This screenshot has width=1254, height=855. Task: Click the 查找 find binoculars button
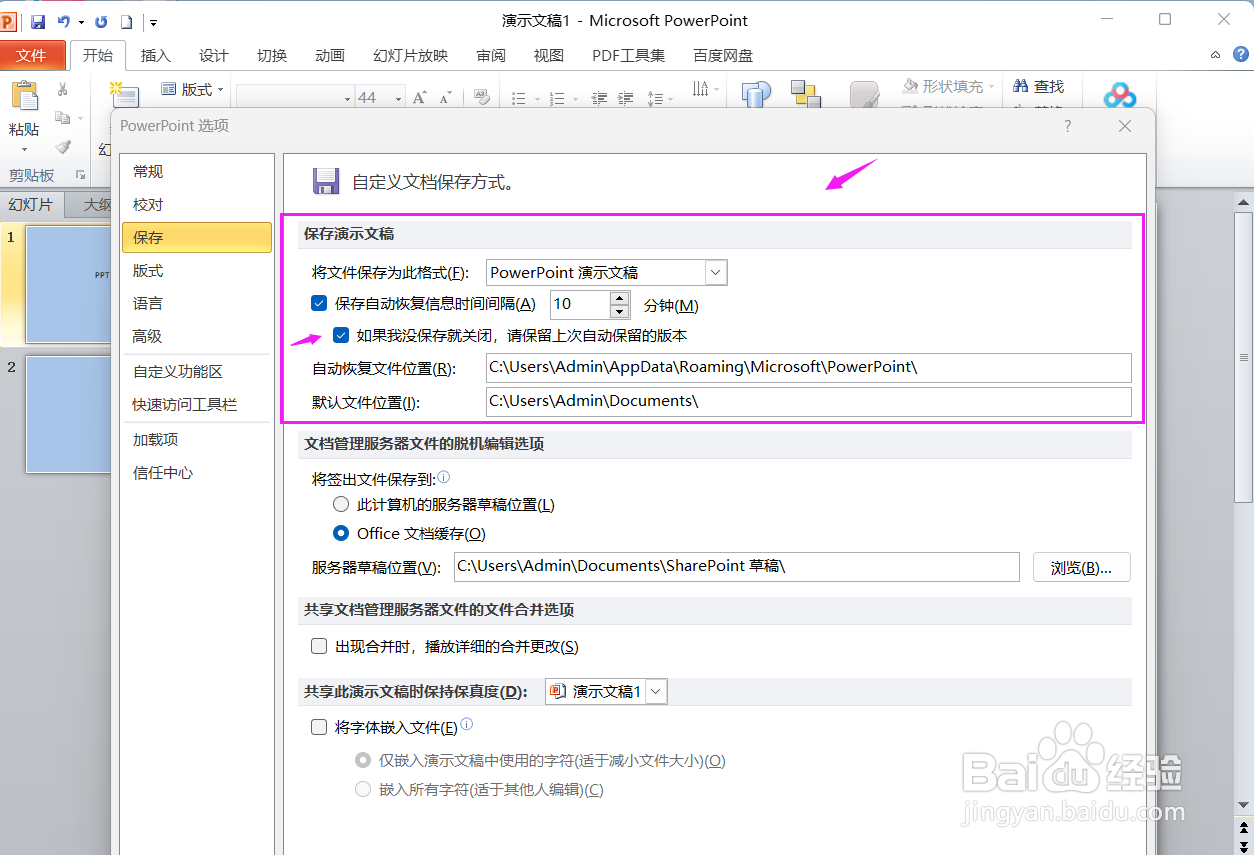pyautogui.click(x=1038, y=87)
